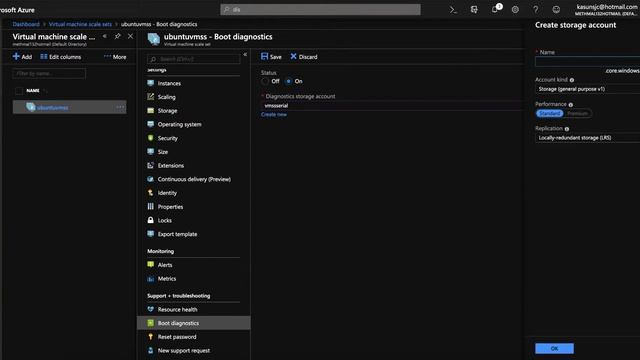Open Operating system menu item
This screenshot has height=360, width=640.
tap(180, 124)
